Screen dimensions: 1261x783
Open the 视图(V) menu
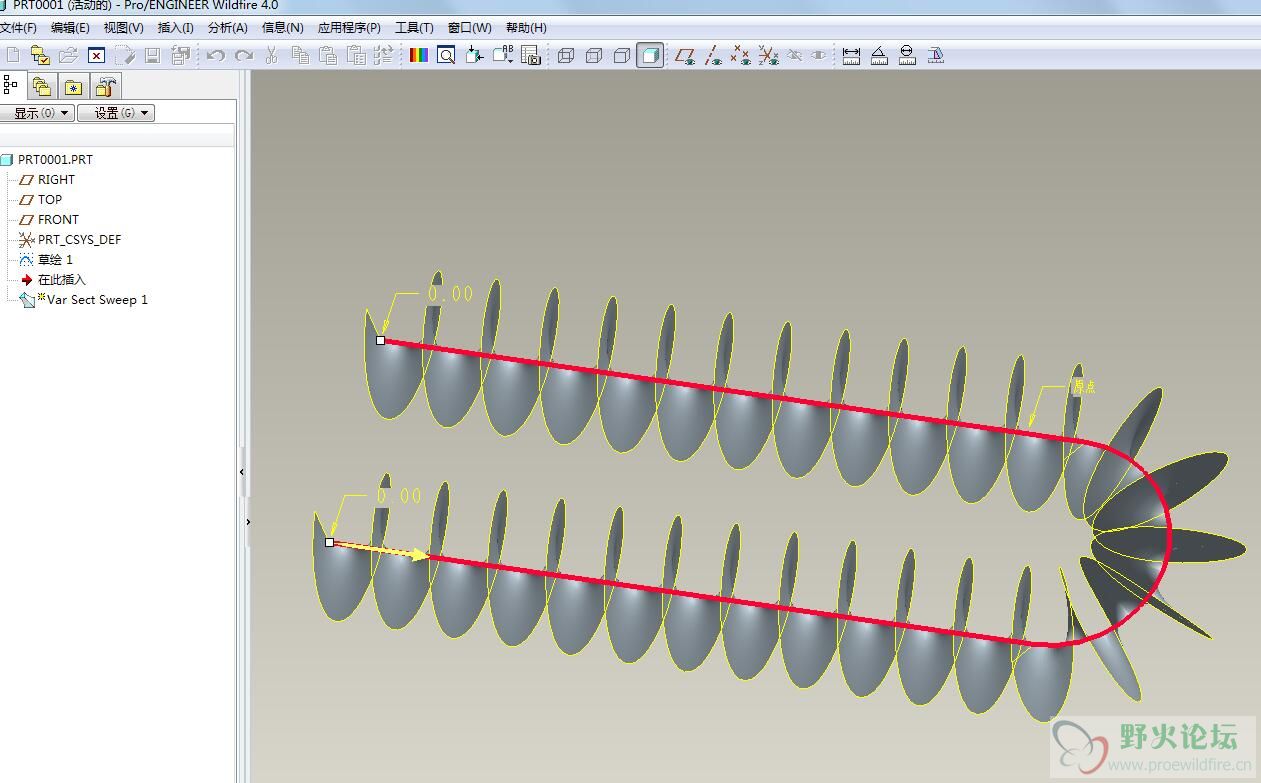point(124,28)
